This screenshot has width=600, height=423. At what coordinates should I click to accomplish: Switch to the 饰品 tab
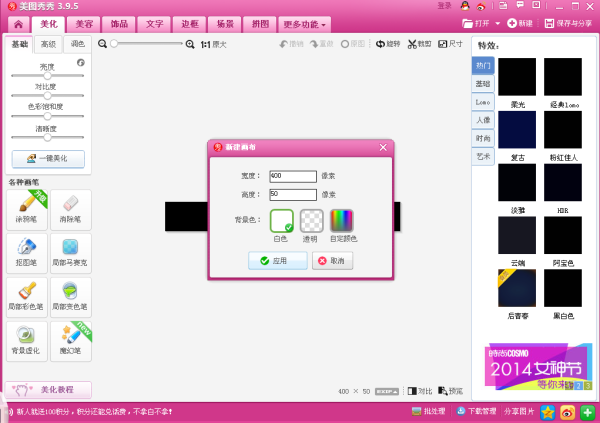coord(119,24)
